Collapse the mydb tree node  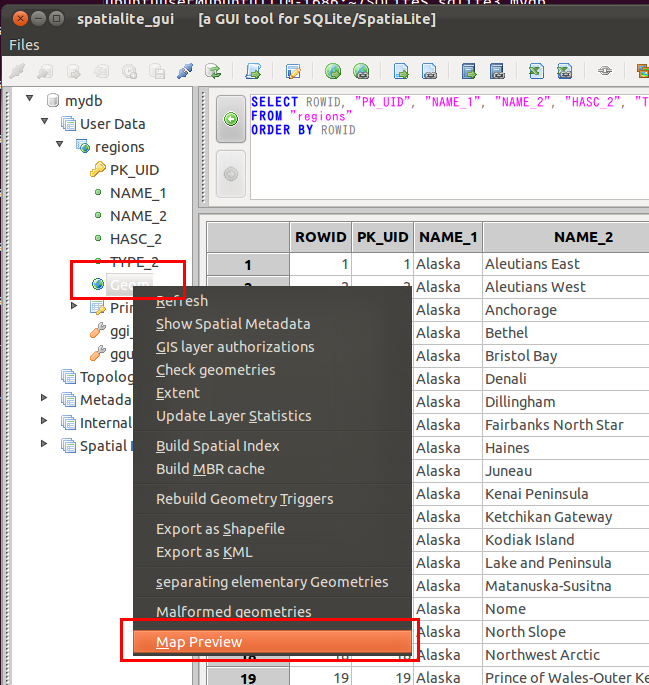(x=29, y=98)
